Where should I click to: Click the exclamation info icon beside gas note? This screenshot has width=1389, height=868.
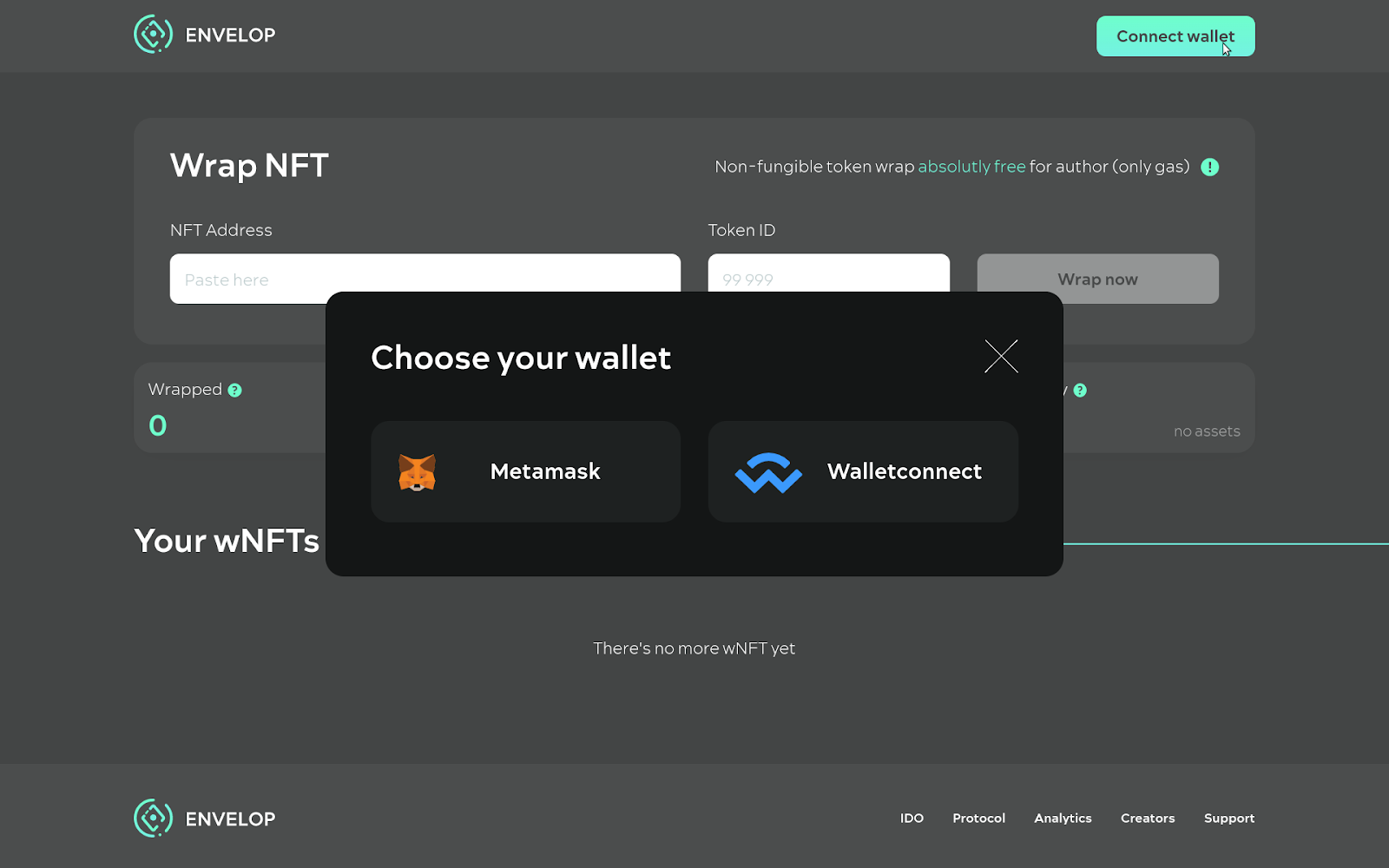[x=1209, y=167]
